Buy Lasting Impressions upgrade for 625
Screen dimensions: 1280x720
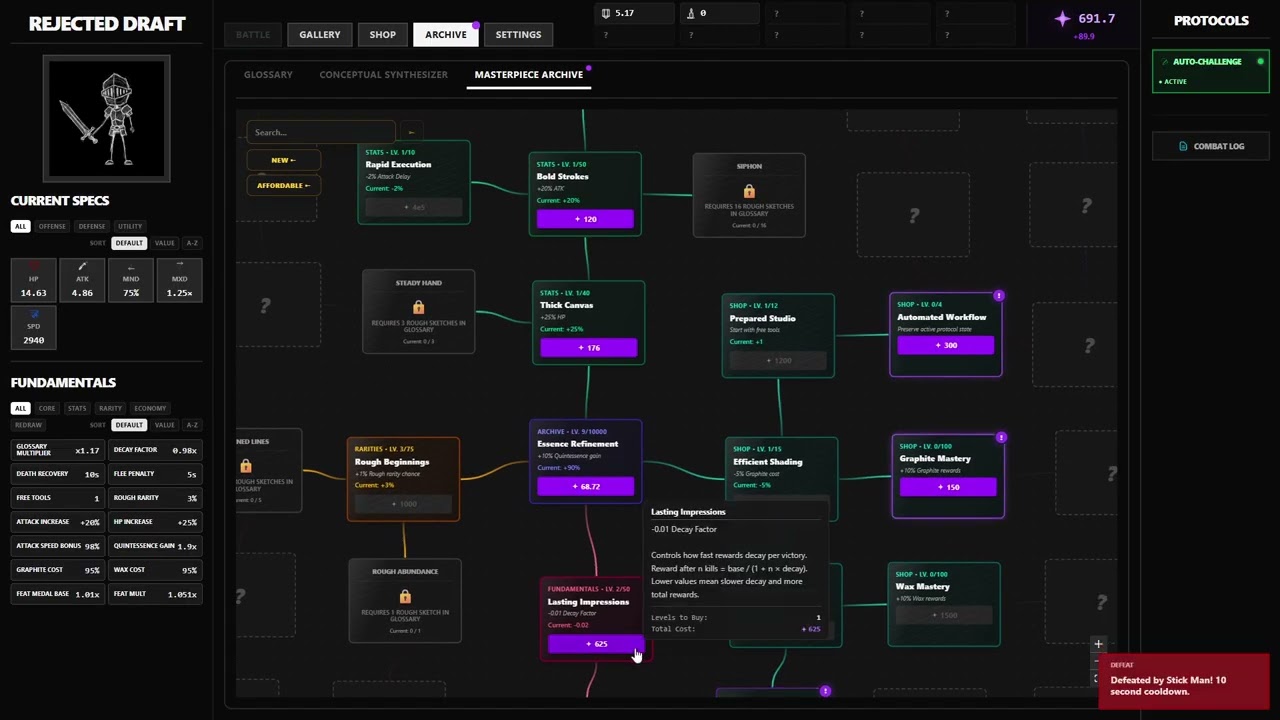pos(596,644)
